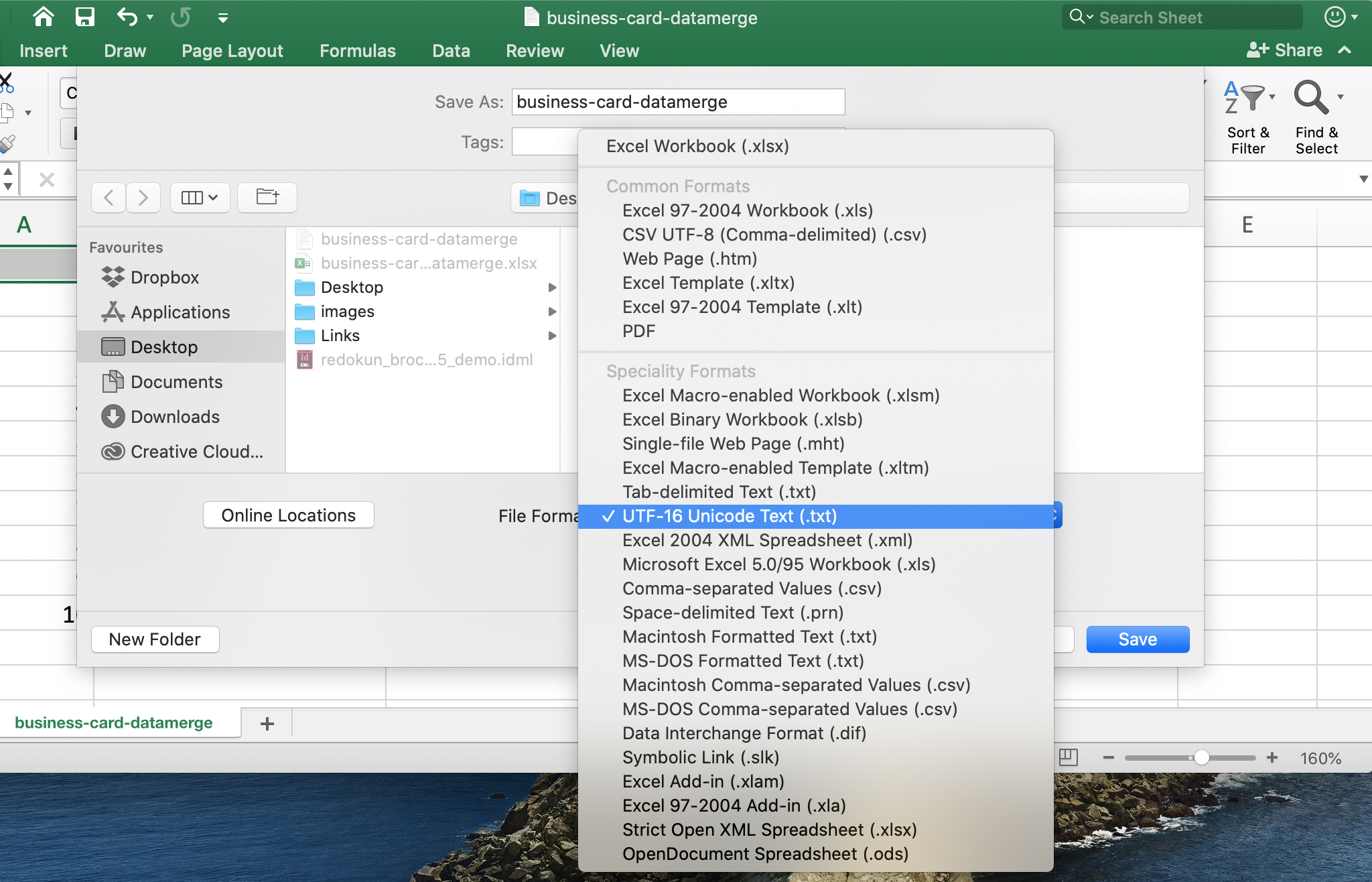Click the Save floppy disk icon

tap(84, 17)
